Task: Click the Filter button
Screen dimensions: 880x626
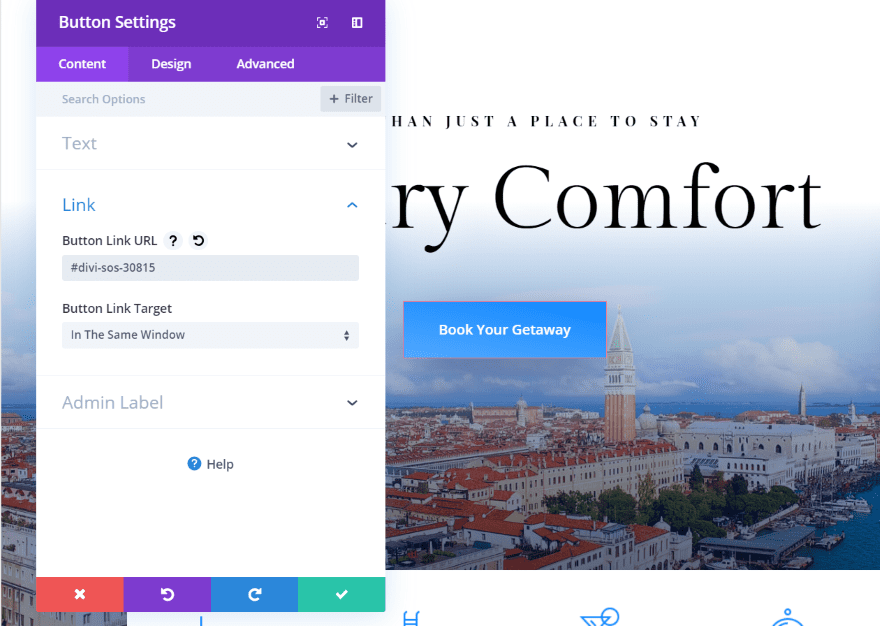Action: [351, 99]
